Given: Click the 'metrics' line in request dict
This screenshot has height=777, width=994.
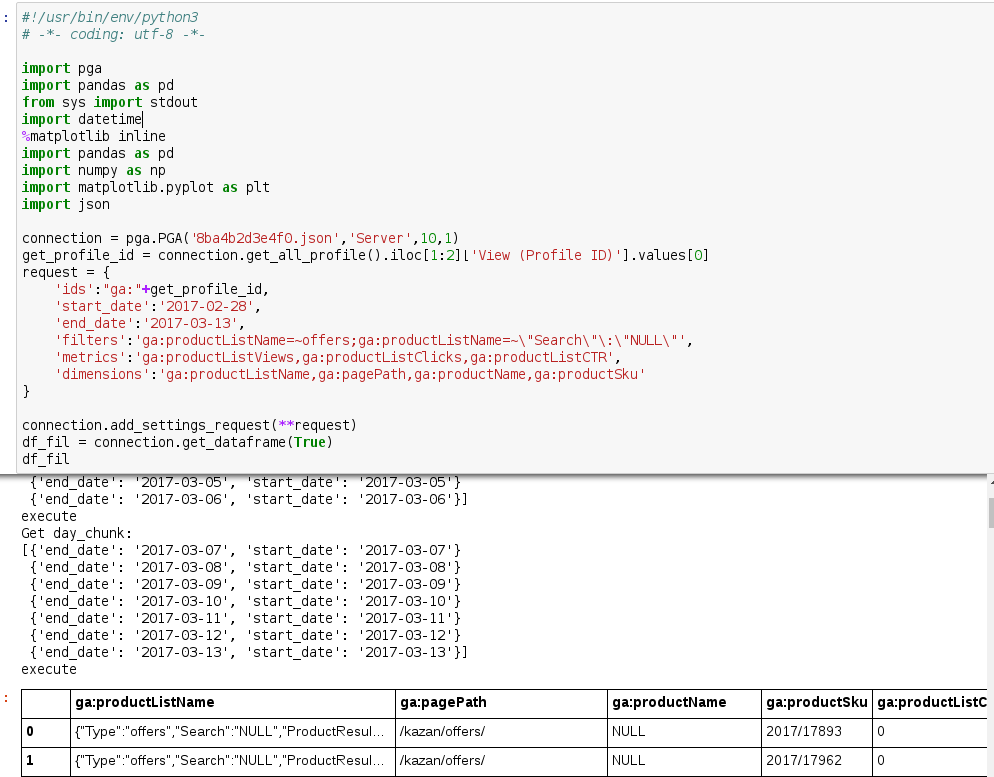Looking at the screenshot, I should (x=338, y=358).
